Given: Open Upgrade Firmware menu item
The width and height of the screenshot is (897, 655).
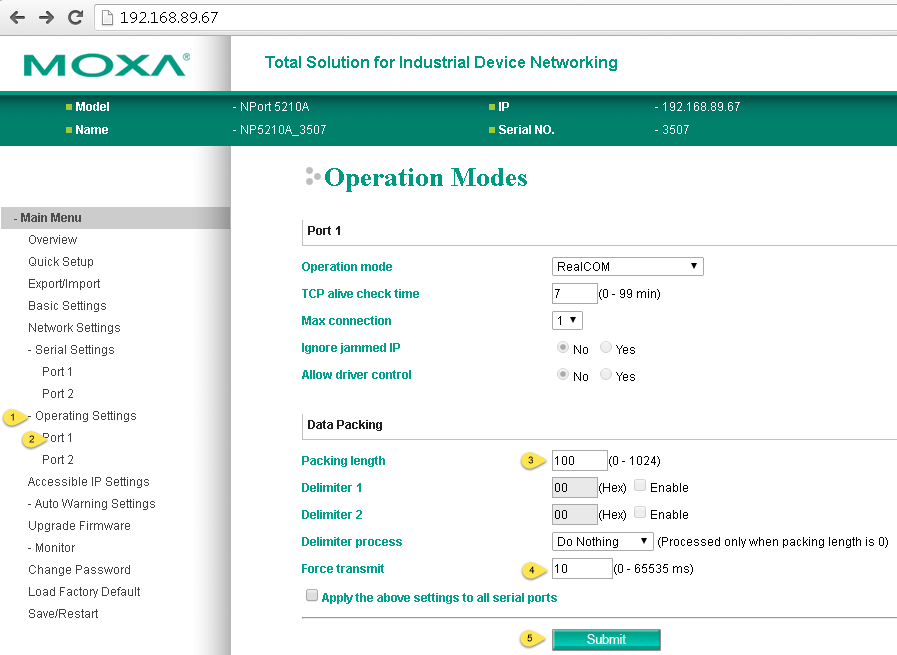Looking at the screenshot, I should click(80, 526).
